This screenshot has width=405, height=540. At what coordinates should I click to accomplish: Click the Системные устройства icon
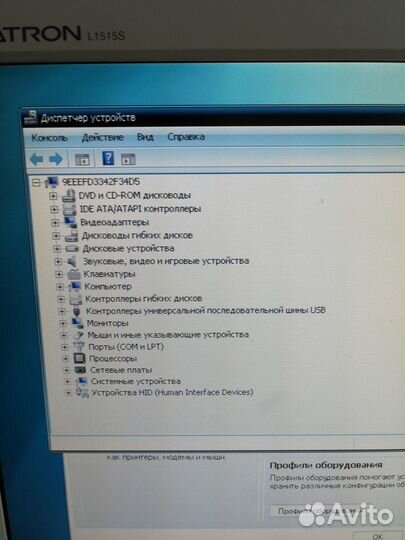(82, 382)
